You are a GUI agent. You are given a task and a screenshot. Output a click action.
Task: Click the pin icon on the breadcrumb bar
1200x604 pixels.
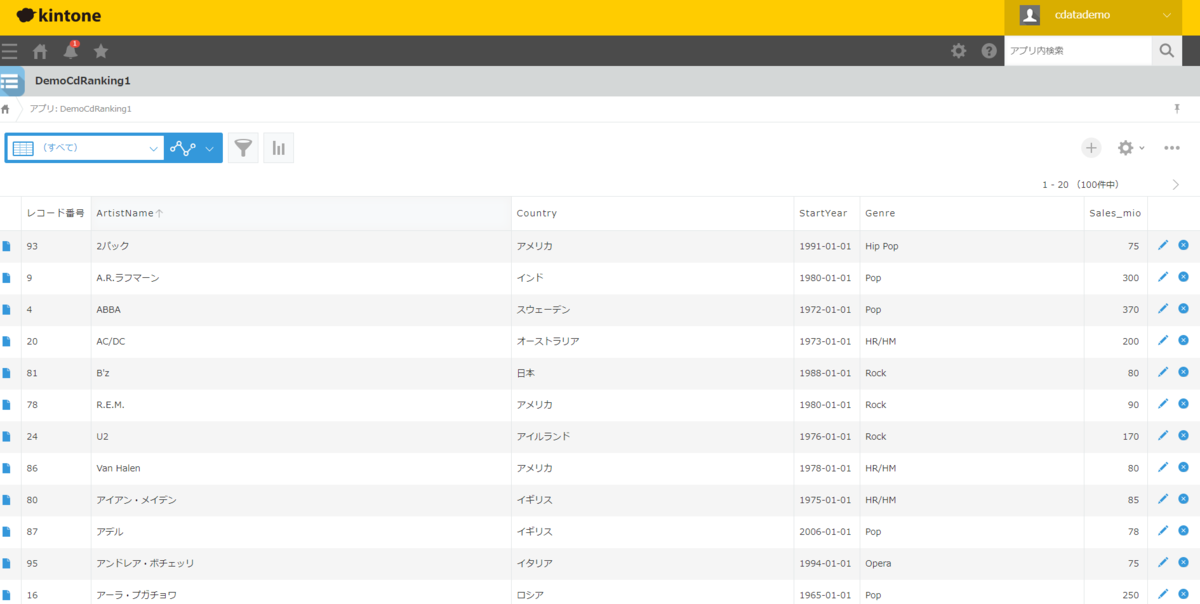tap(1176, 108)
